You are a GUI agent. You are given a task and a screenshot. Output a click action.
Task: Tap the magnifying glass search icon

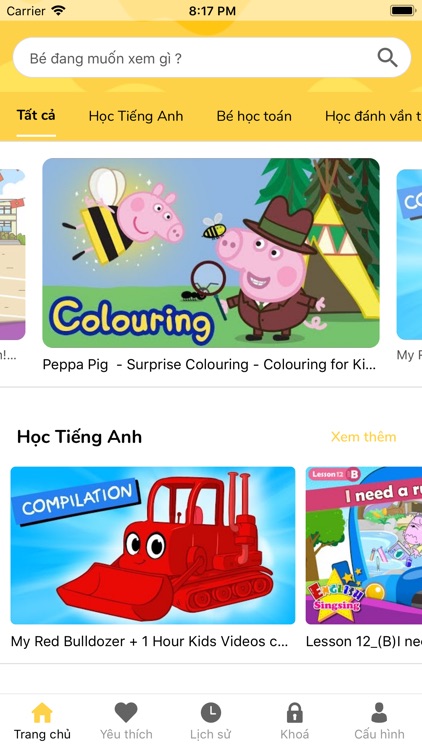pos(387,58)
